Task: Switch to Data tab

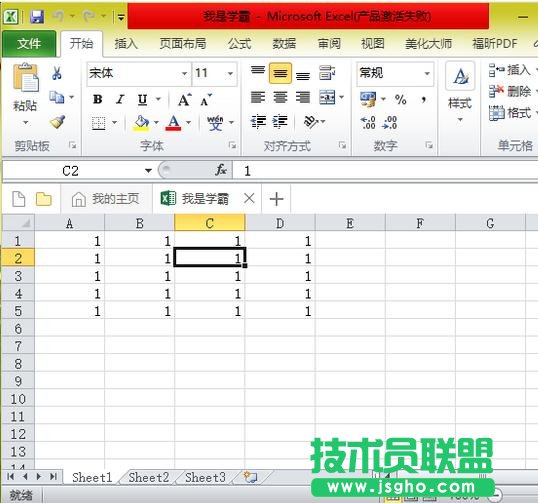Action: 284,44
